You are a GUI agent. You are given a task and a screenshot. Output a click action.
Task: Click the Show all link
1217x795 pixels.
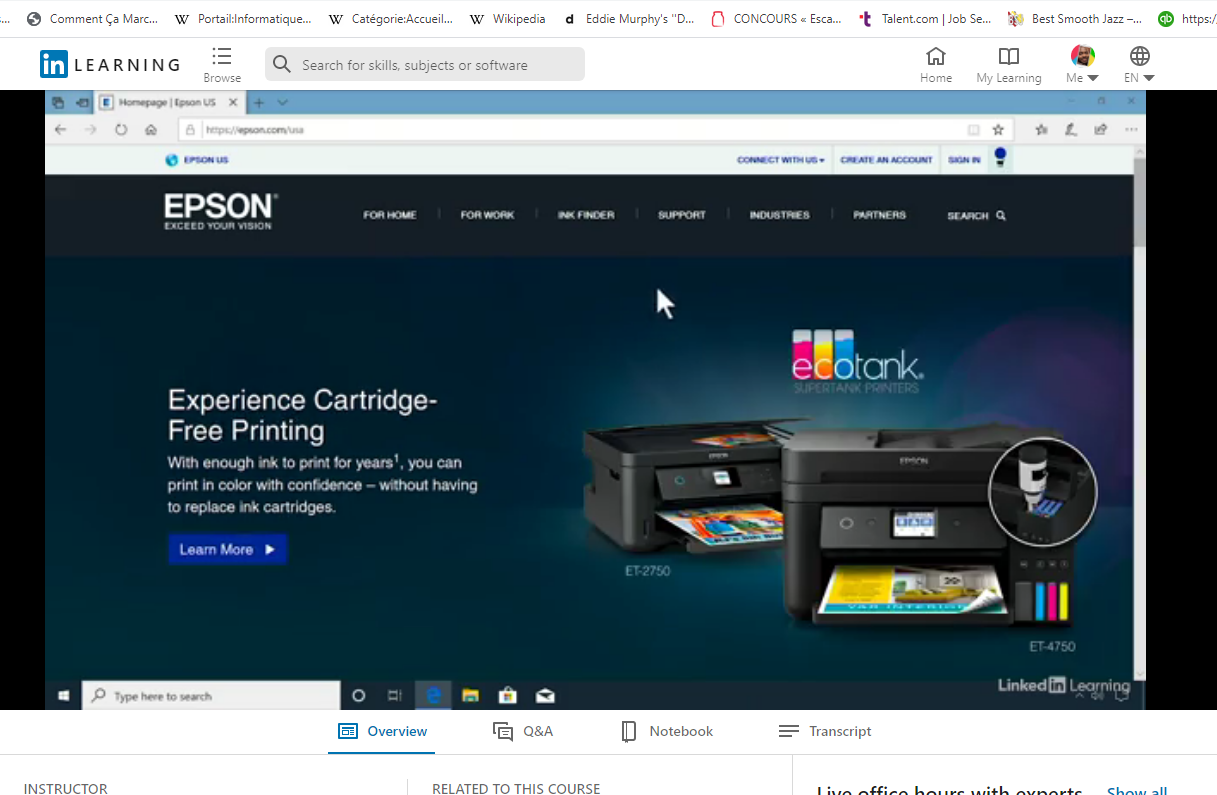1136,790
